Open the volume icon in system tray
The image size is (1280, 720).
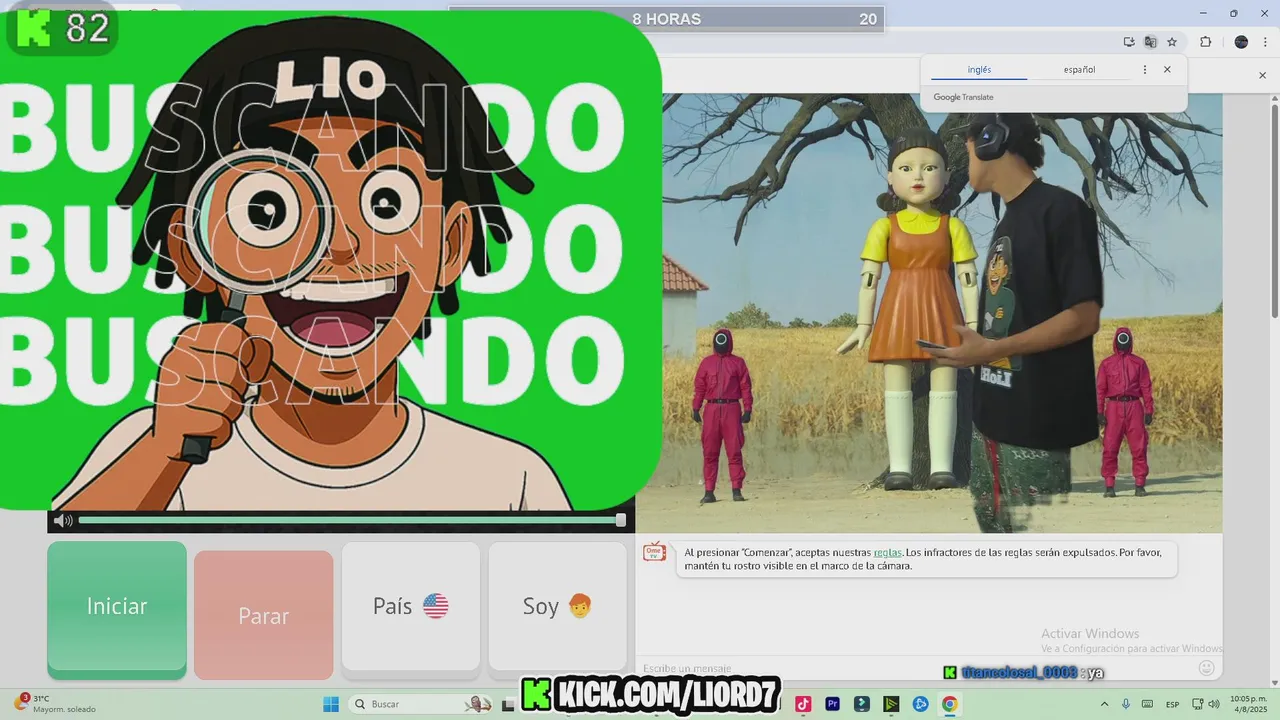(1213, 704)
